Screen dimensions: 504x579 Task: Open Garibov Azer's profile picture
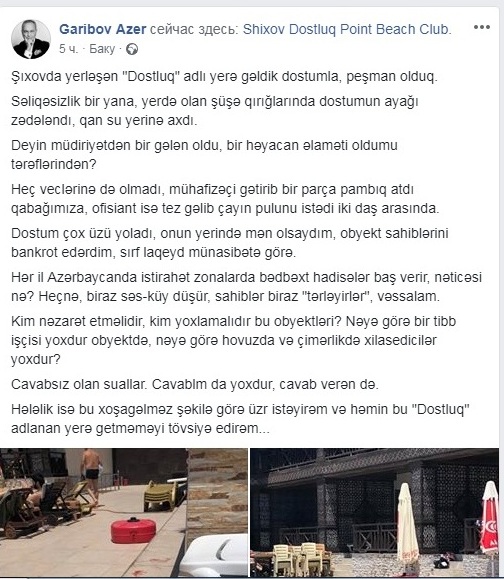[31, 40]
